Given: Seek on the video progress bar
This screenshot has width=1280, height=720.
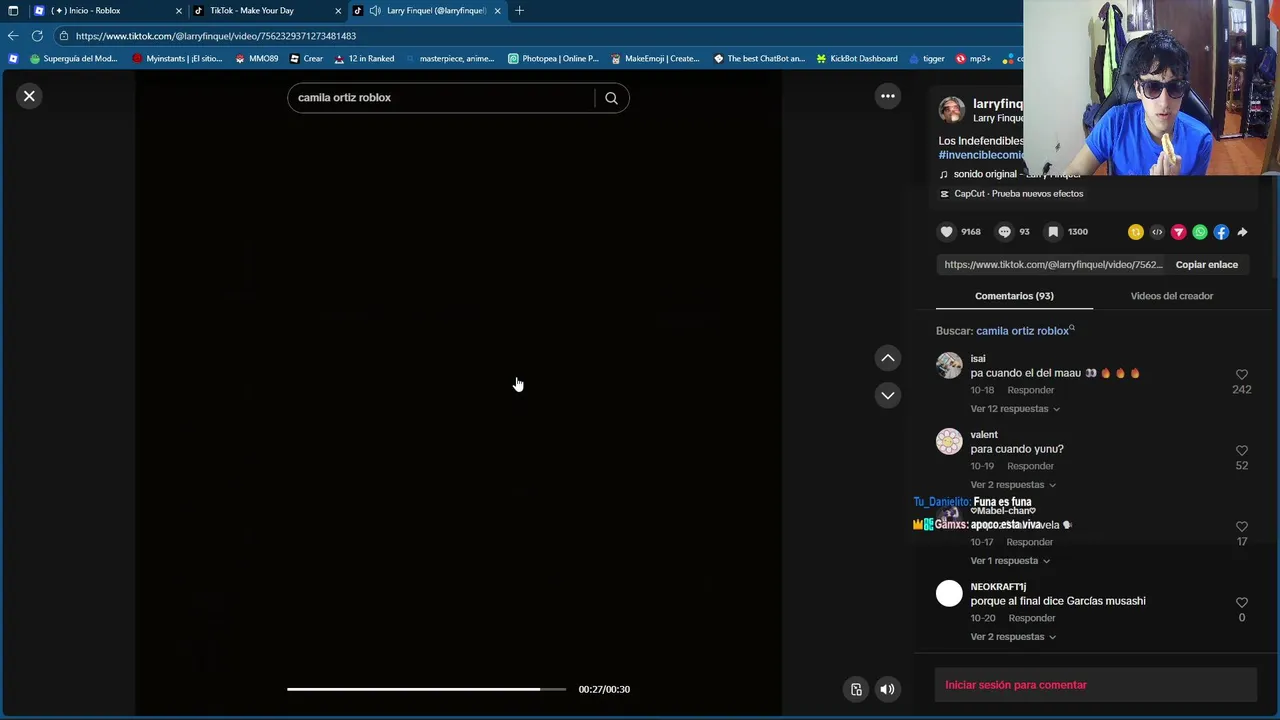Looking at the screenshot, I should pyautogui.click(x=426, y=689).
